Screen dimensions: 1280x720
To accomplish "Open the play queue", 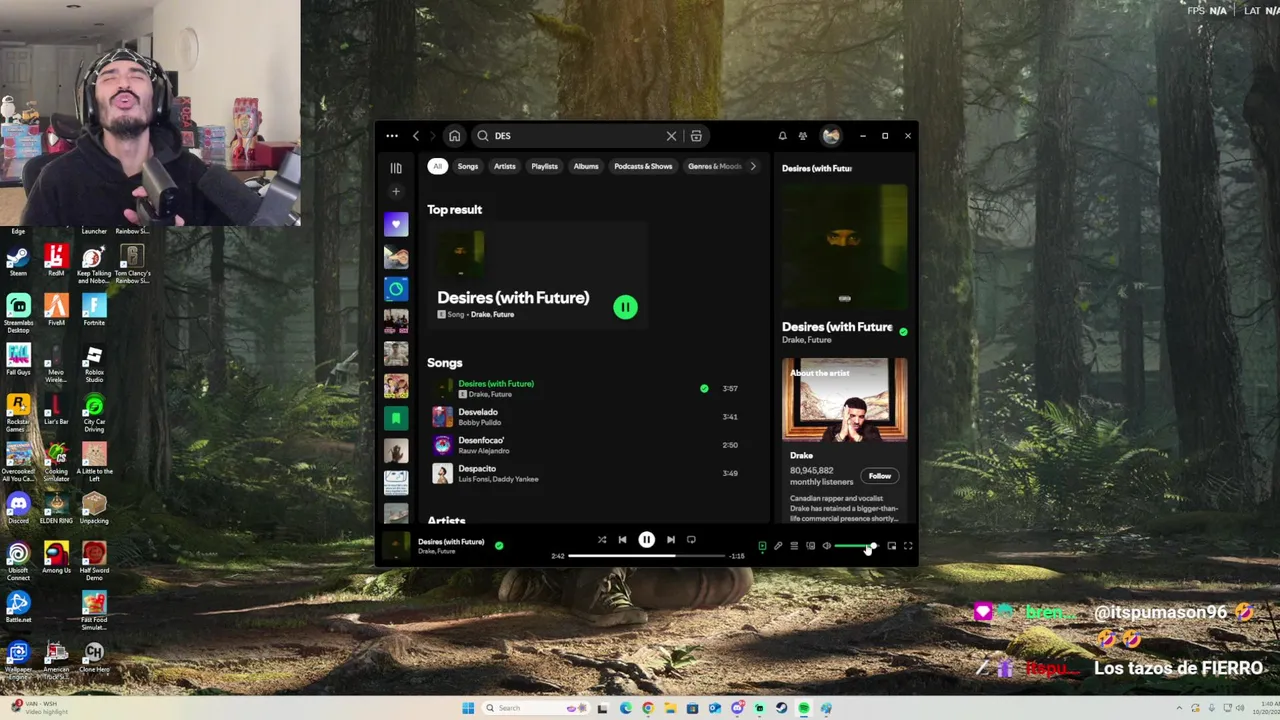I will pos(794,546).
